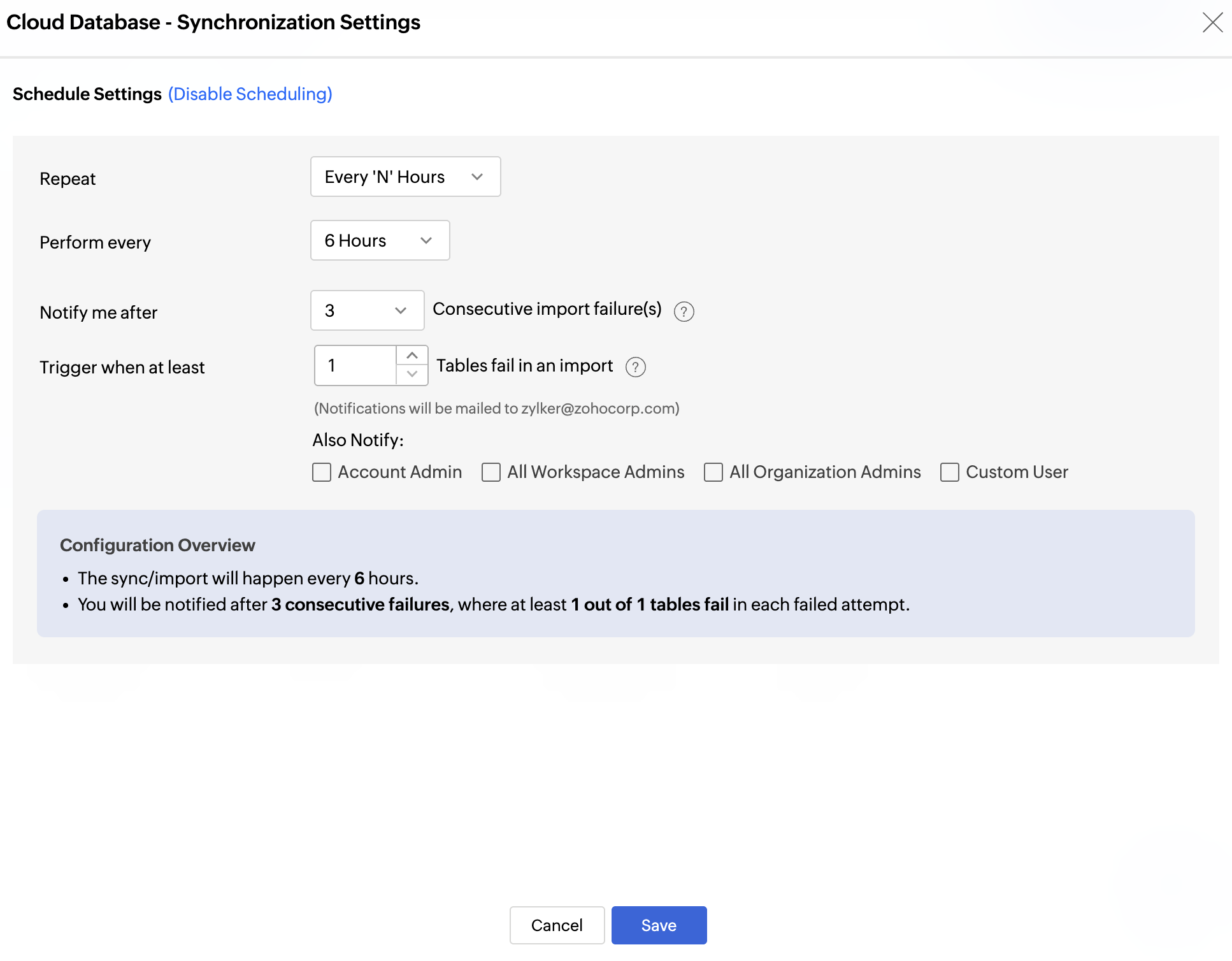This screenshot has height=961, width=1232.
Task: Close the Synchronization Settings dialog
Action: click(x=1212, y=22)
